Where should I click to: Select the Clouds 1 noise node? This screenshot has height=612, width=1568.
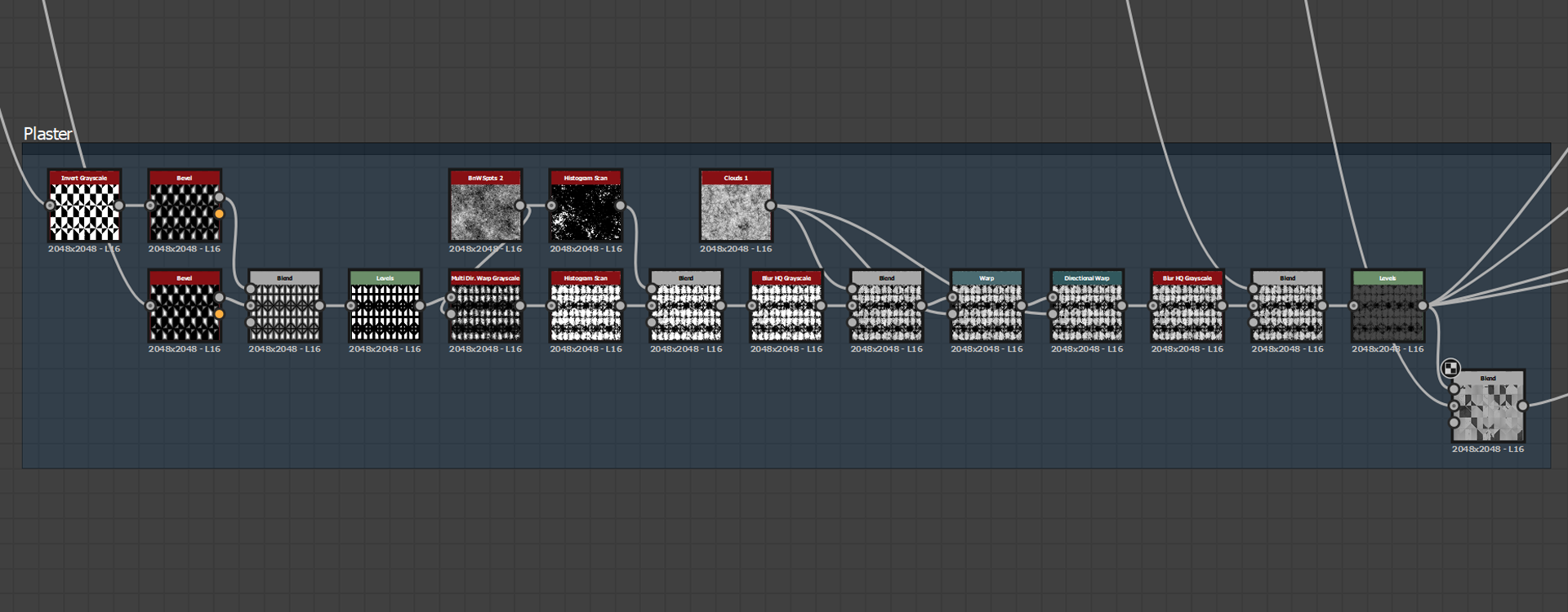coord(736,206)
